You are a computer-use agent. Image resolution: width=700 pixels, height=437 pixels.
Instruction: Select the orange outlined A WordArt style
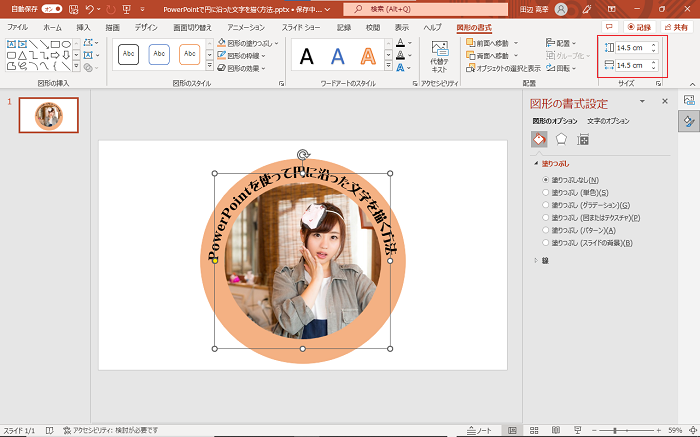(x=368, y=56)
